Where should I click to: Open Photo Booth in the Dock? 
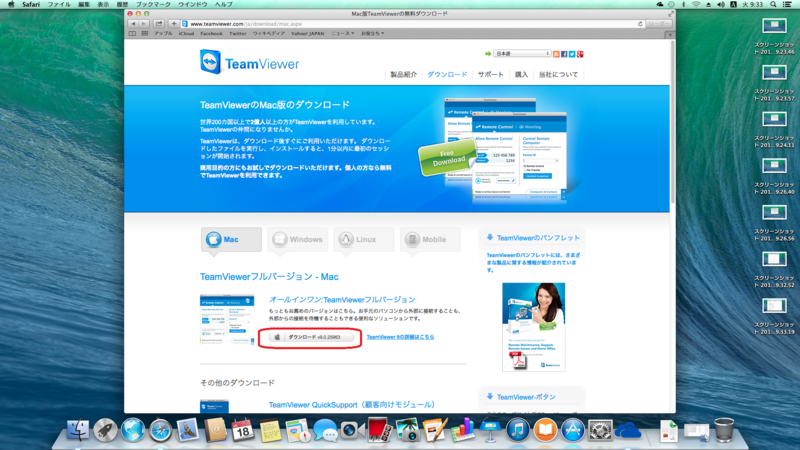[380, 430]
